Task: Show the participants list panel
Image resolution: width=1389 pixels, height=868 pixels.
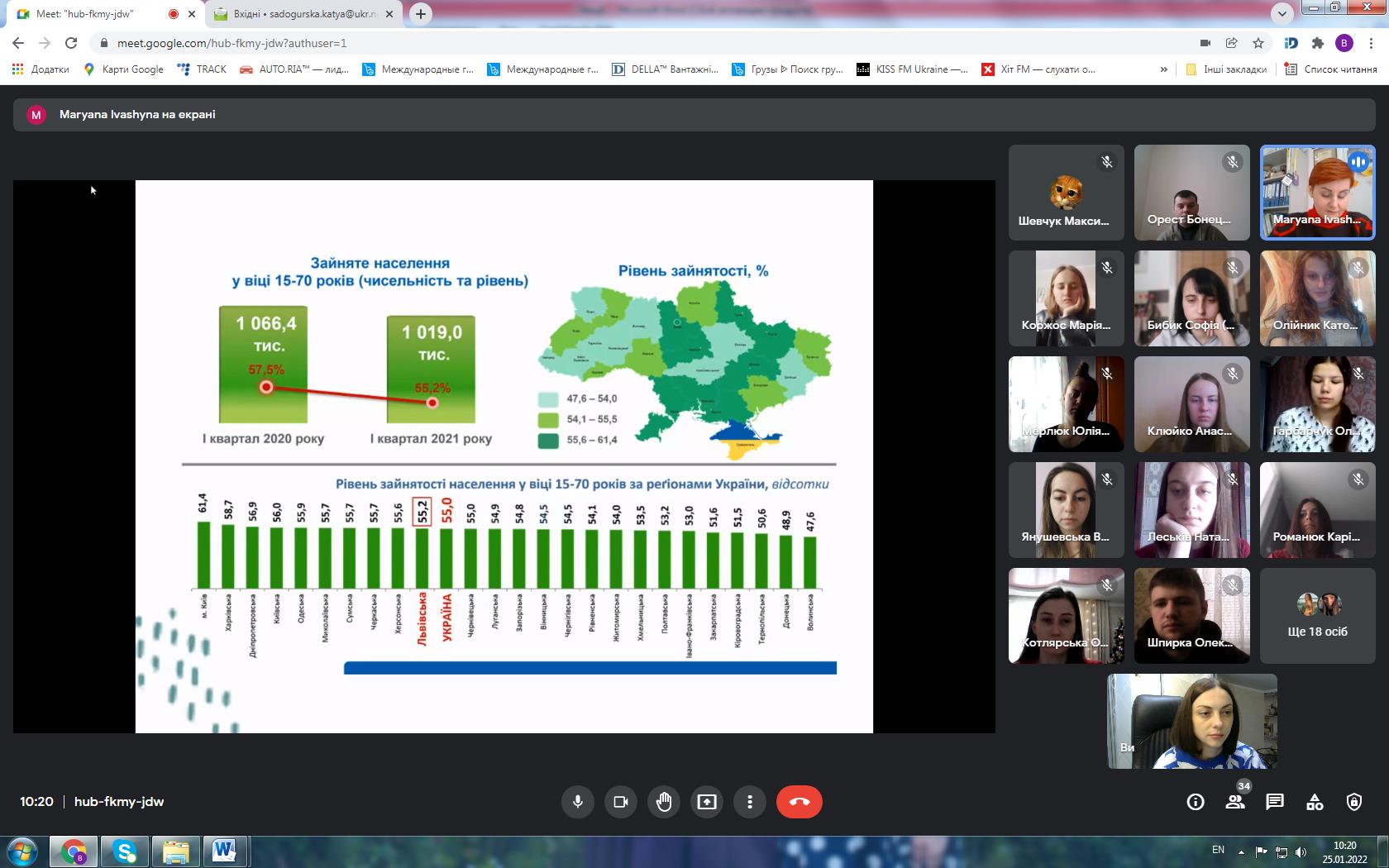Action: point(1235,802)
